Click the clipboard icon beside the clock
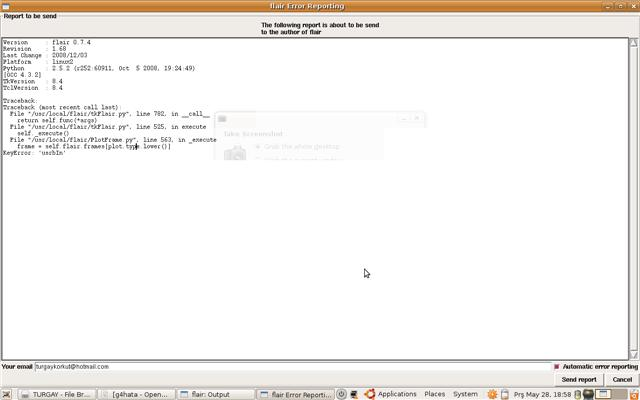The width and height of the screenshot is (640, 400). [505, 394]
